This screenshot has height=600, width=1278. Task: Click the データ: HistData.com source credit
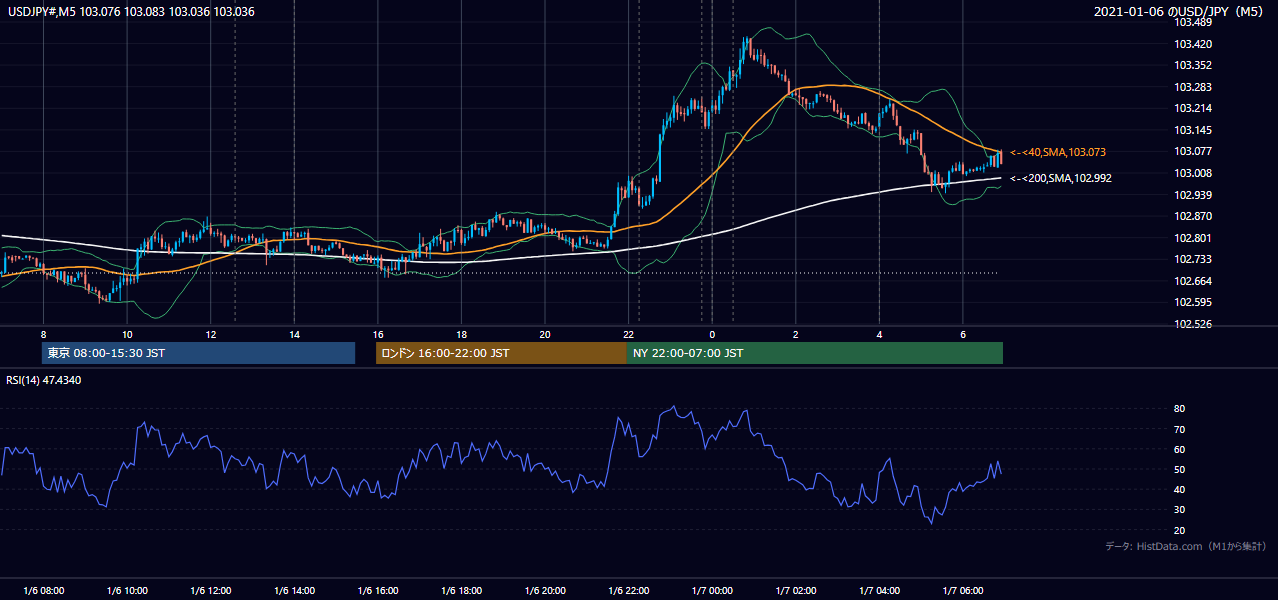point(1186,546)
